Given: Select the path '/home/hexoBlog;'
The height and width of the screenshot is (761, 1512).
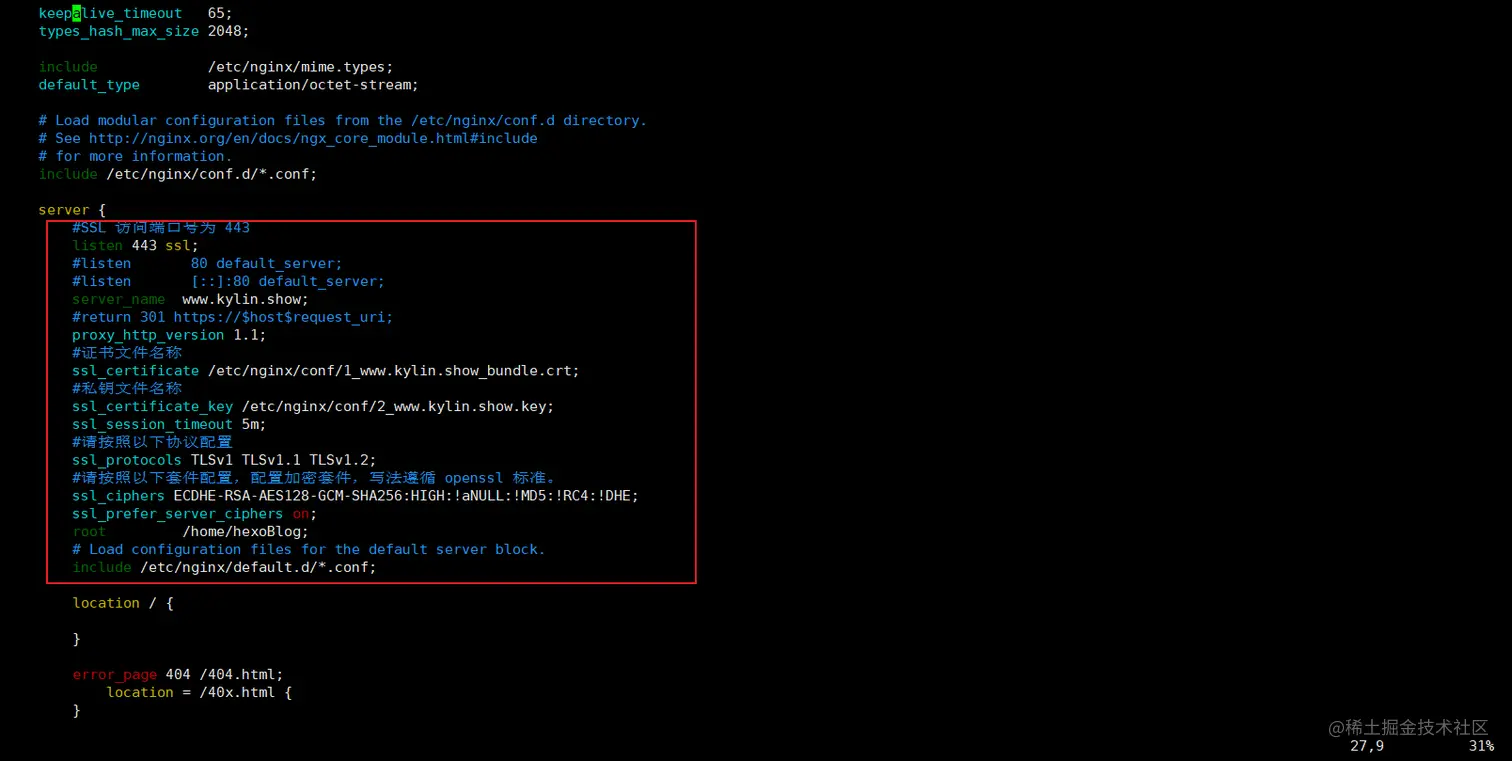Looking at the screenshot, I should tap(246, 532).
